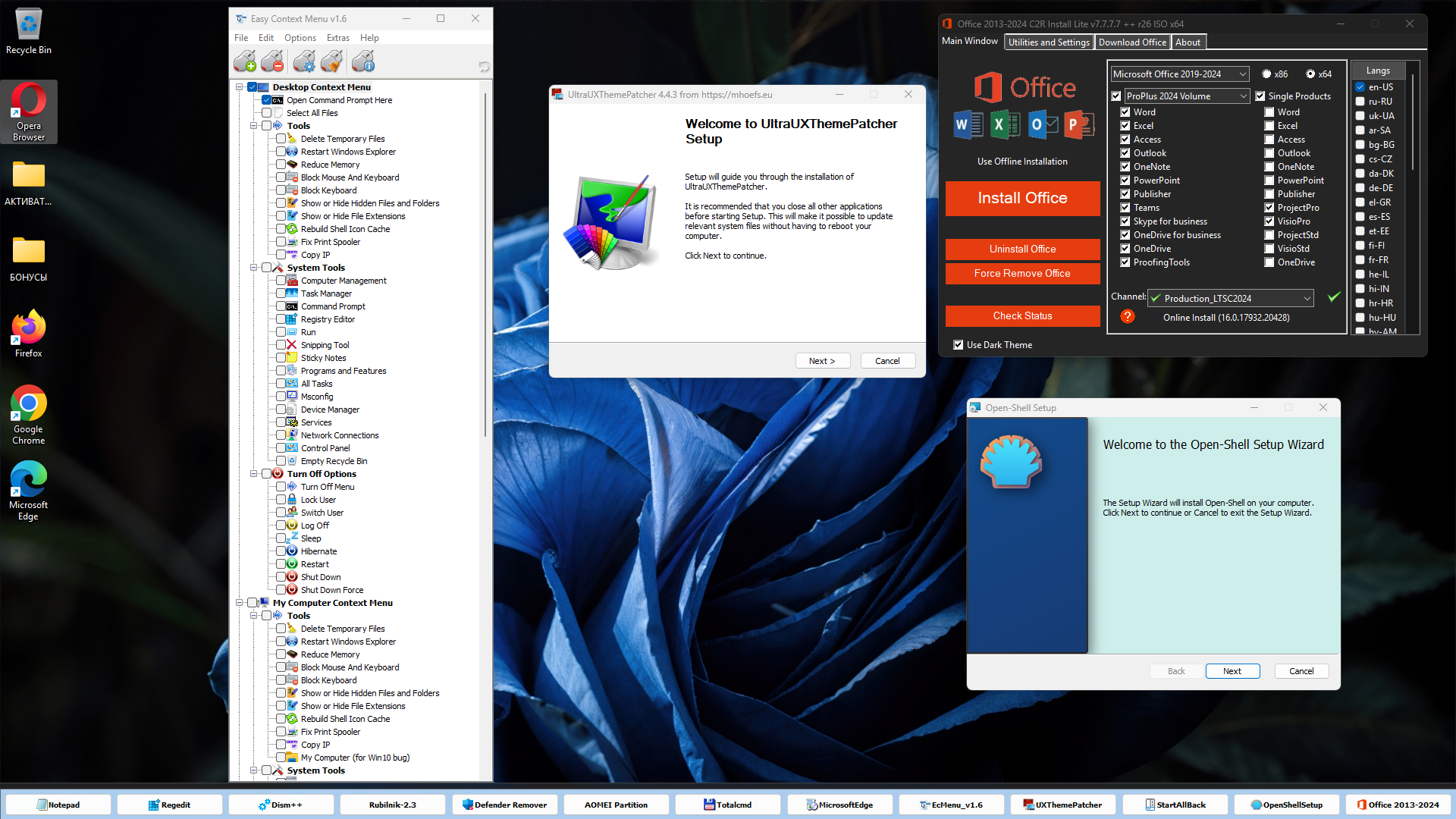Open the Extras menu in Easy Context Menu

point(338,38)
